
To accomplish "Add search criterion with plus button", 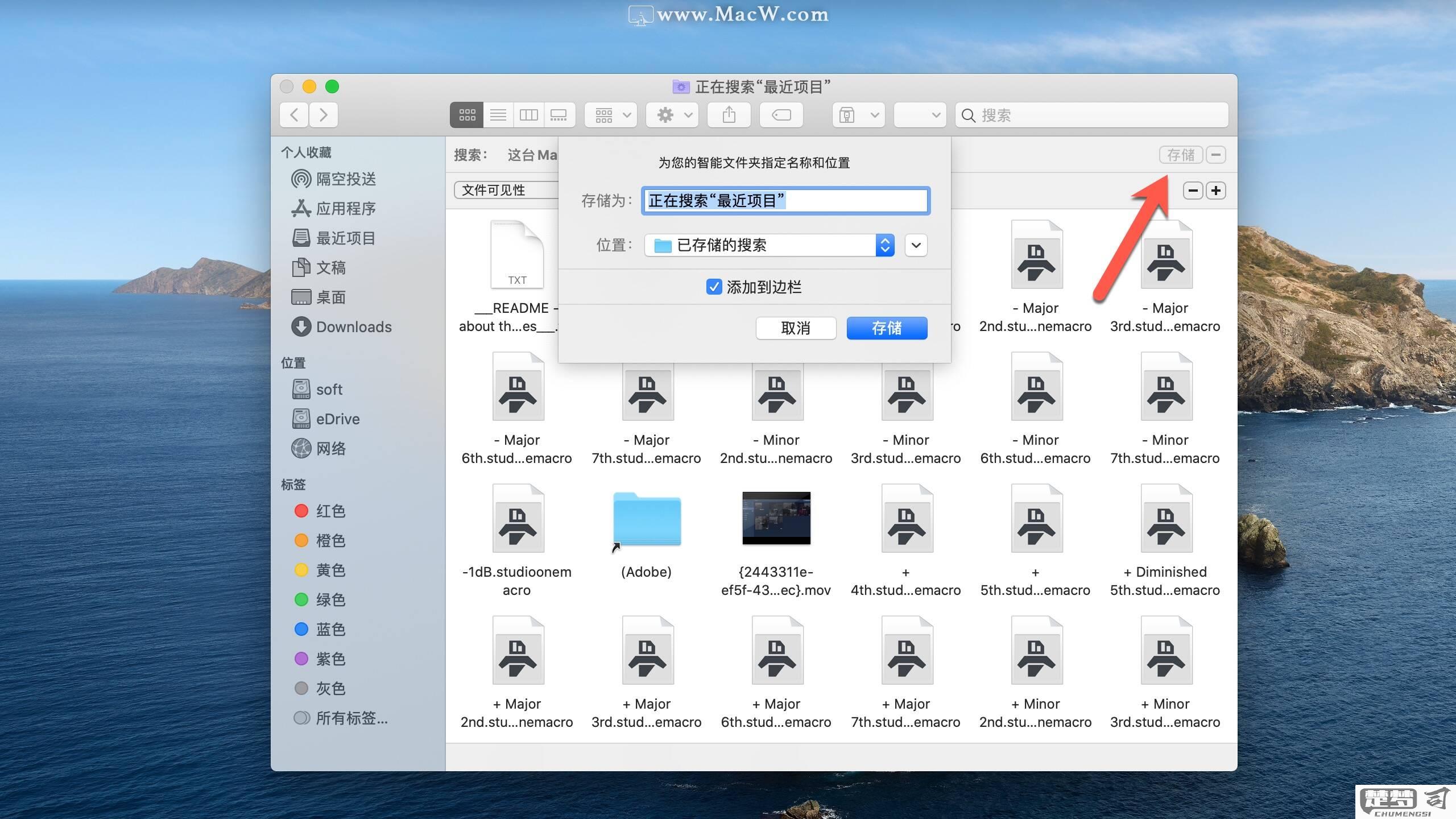I will (1216, 191).
